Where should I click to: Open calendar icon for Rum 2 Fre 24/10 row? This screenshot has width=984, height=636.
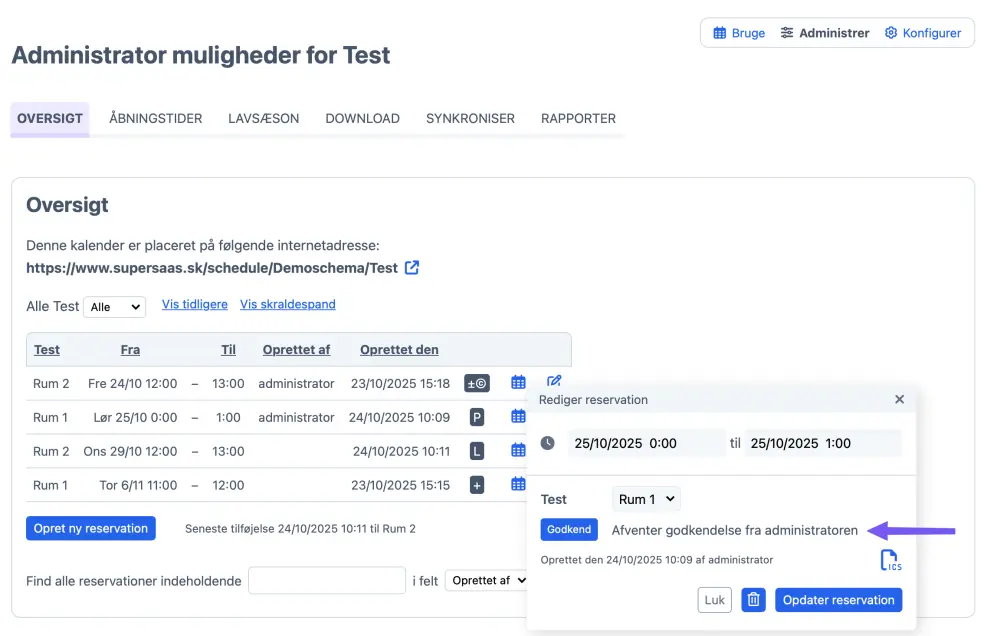518,383
